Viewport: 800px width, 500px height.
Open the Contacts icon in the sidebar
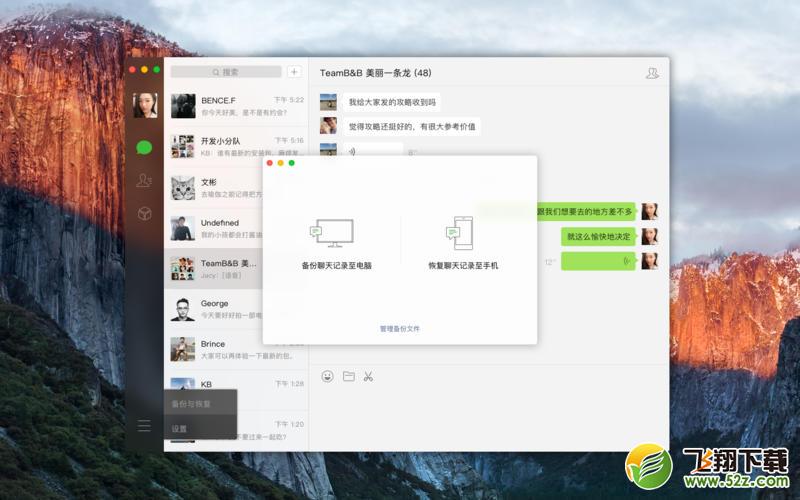(x=145, y=180)
